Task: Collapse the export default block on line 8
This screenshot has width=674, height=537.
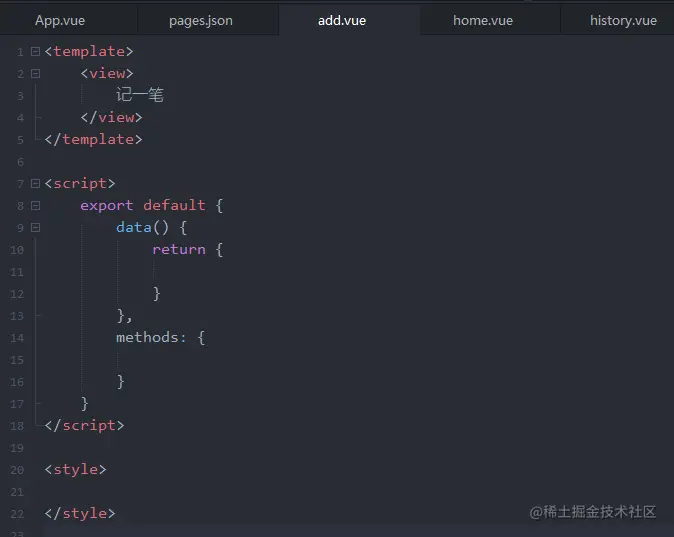Action: click(35, 206)
